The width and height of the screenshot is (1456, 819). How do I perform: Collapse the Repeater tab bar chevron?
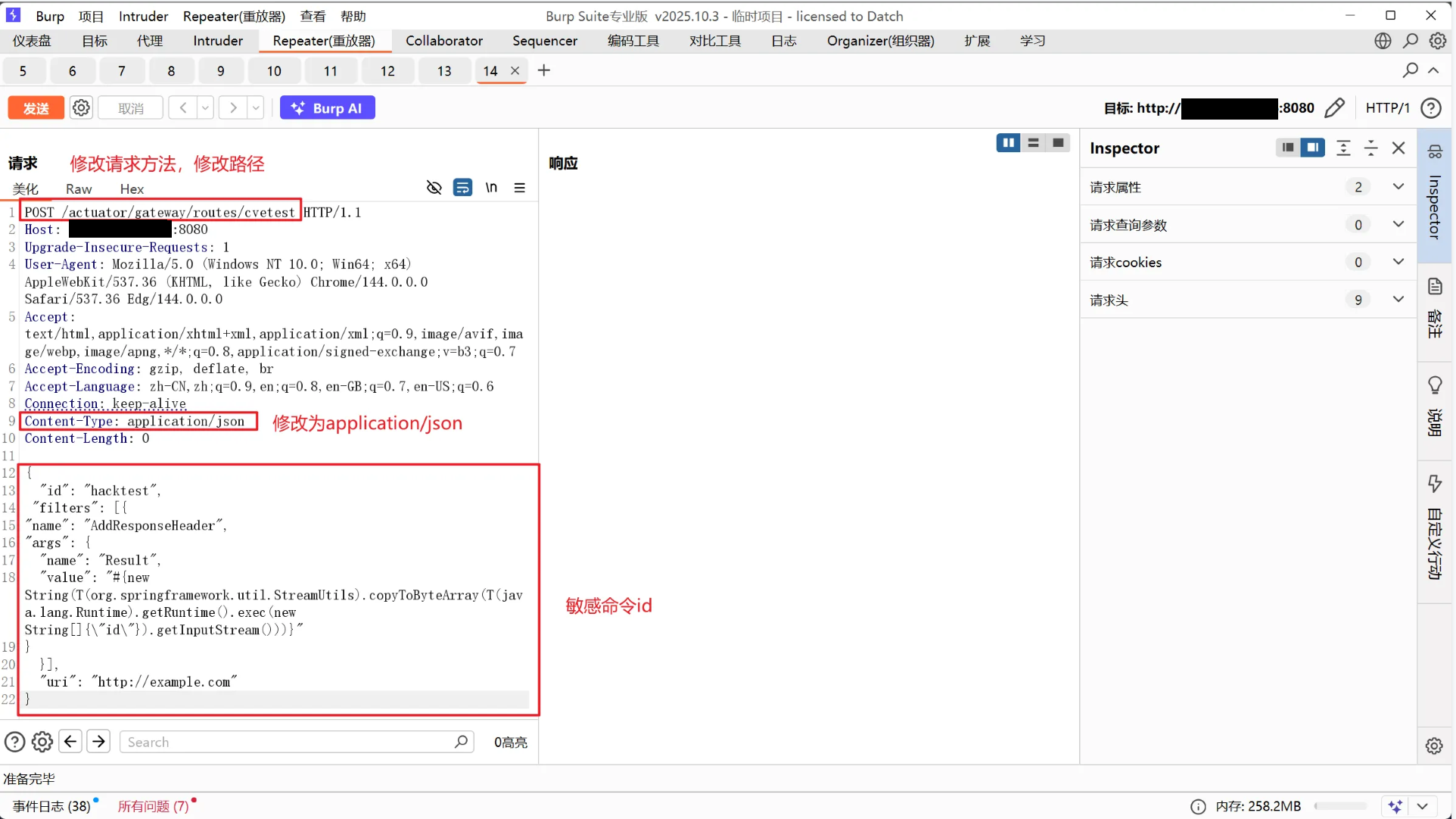point(1433,70)
